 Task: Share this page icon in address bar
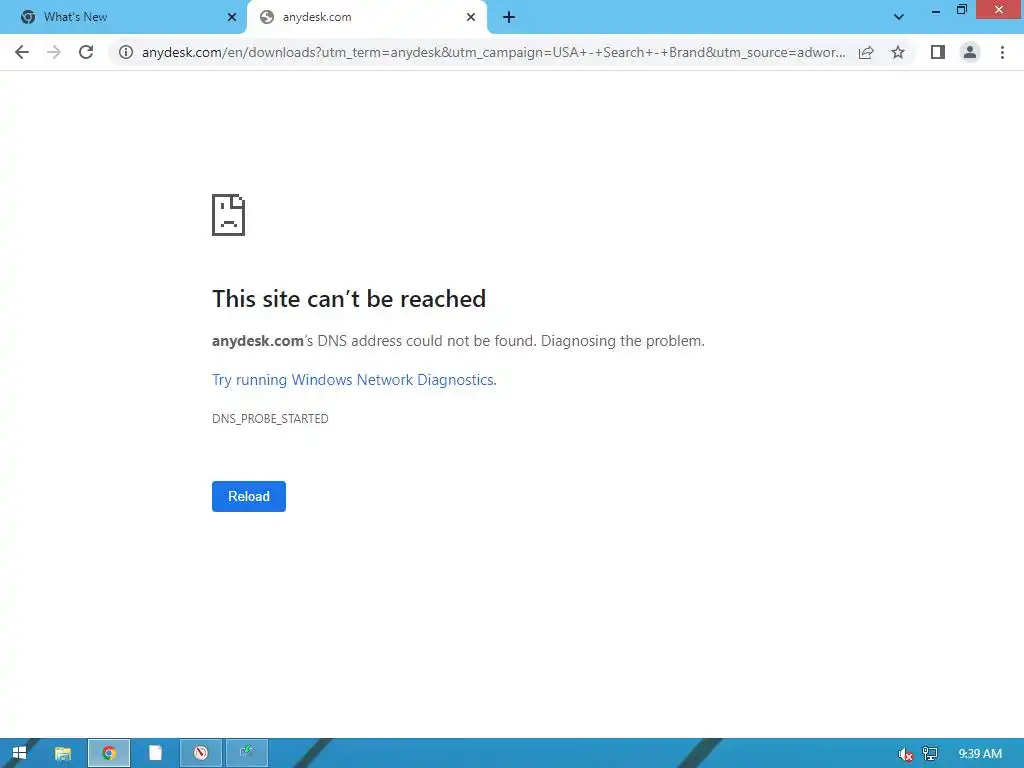tap(866, 52)
